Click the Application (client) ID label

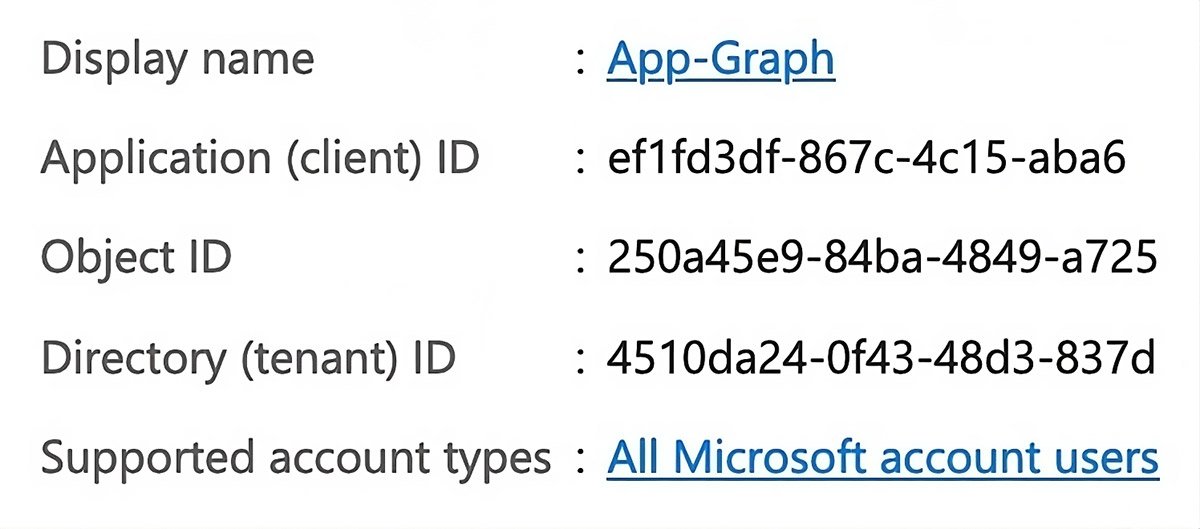pyautogui.click(x=259, y=159)
